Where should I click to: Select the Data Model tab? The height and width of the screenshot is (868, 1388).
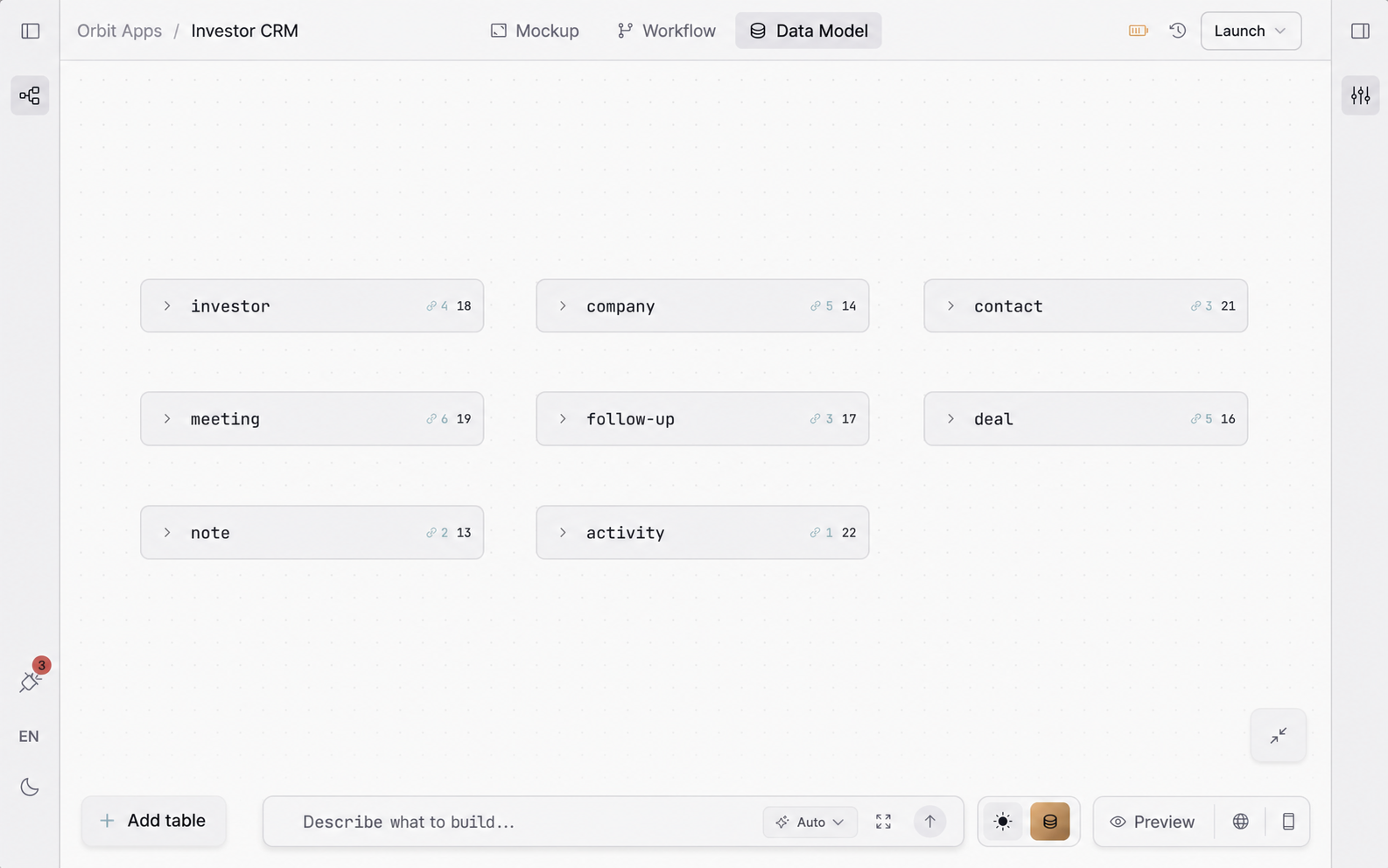pyautogui.click(x=809, y=31)
